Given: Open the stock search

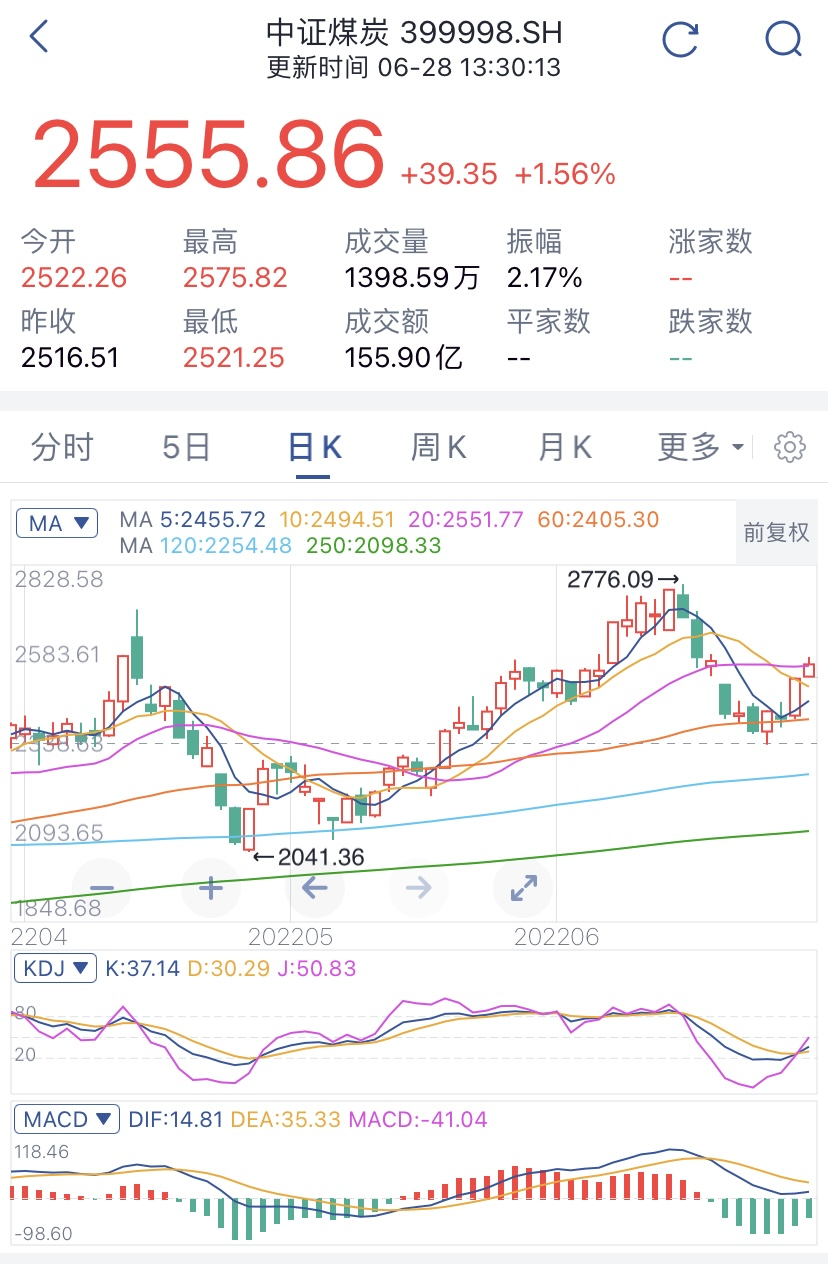Looking at the screenshot, I should click(784, 37).
